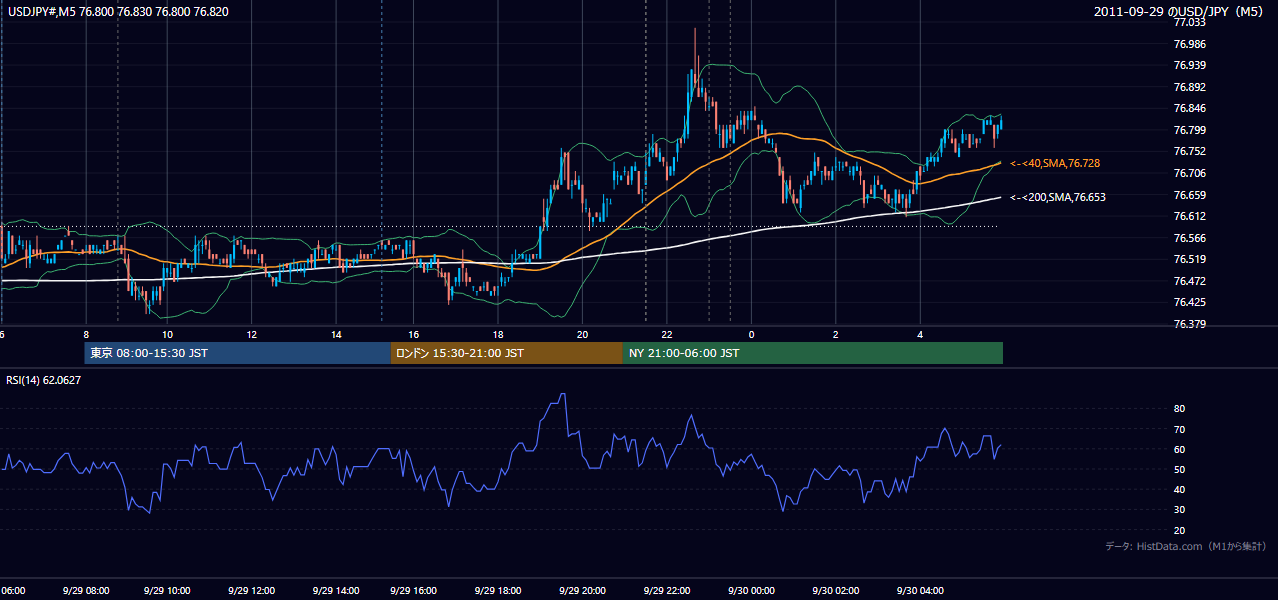Click hour tick 16 under the price chart

(x=412, y=334)
